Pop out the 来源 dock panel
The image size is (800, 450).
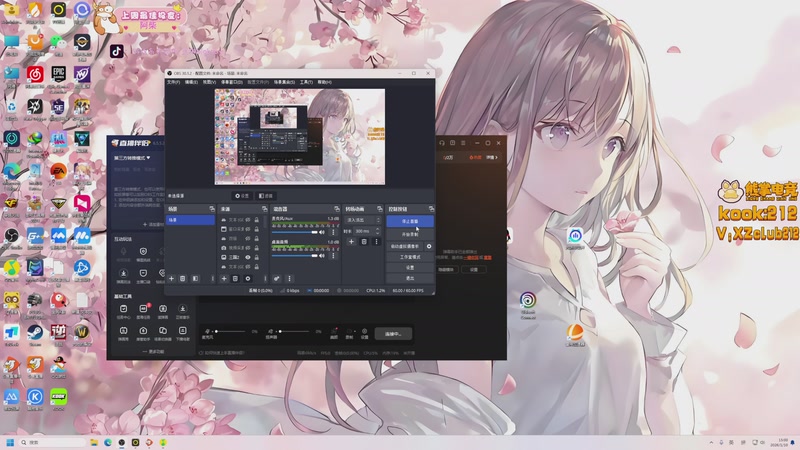click(264, 209)
